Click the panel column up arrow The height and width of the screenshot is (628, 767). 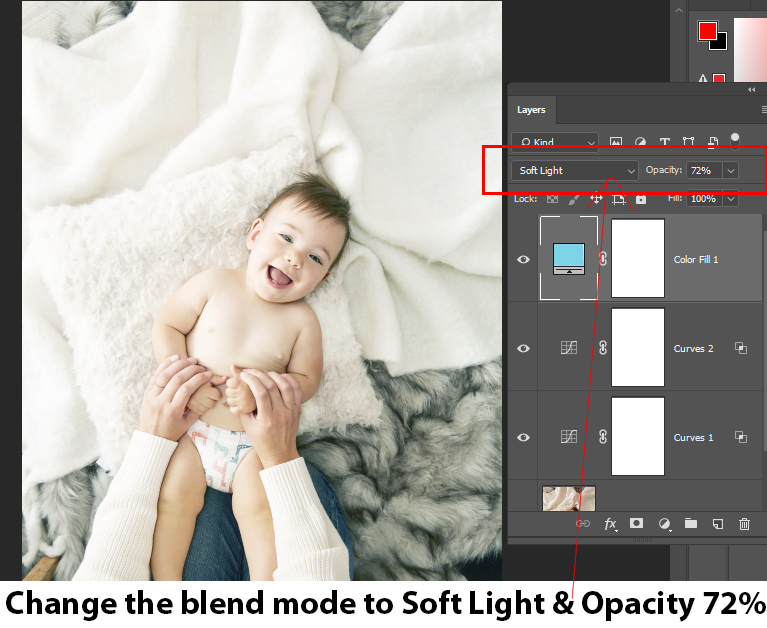coord(679,10)
